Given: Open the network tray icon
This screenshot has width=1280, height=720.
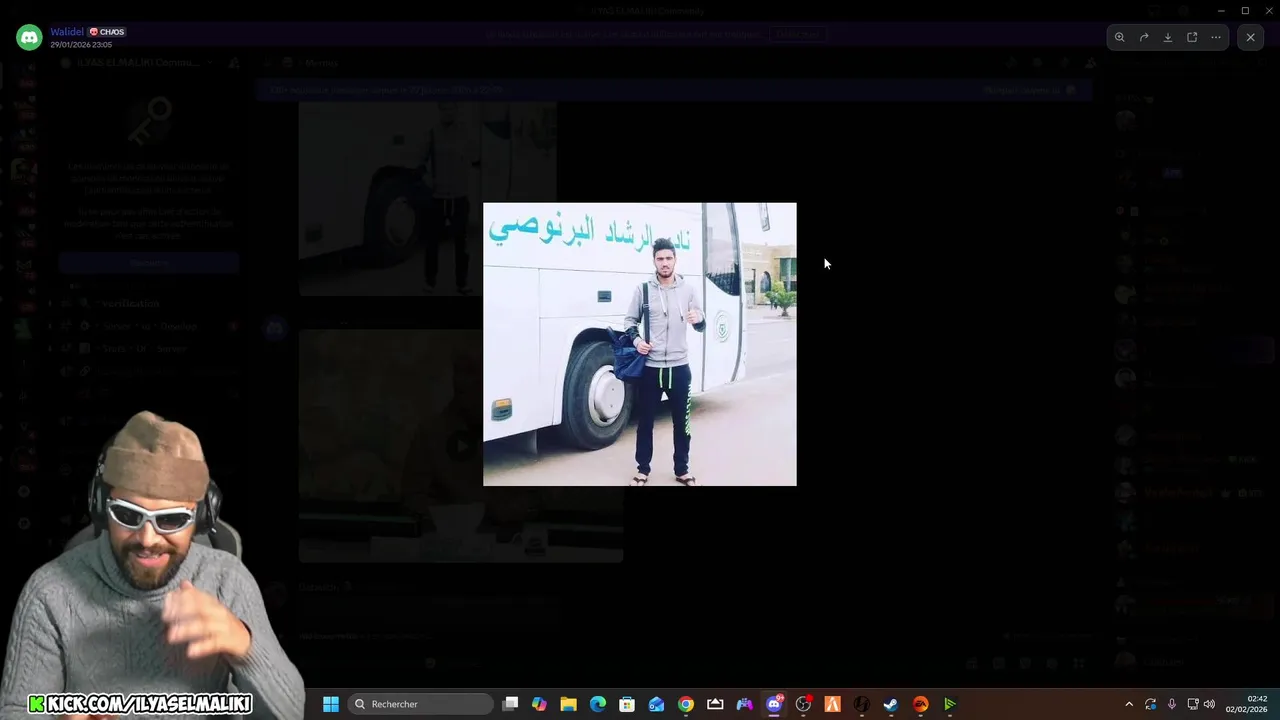Looking at the screenshot, I should [x=1193, y=704].
